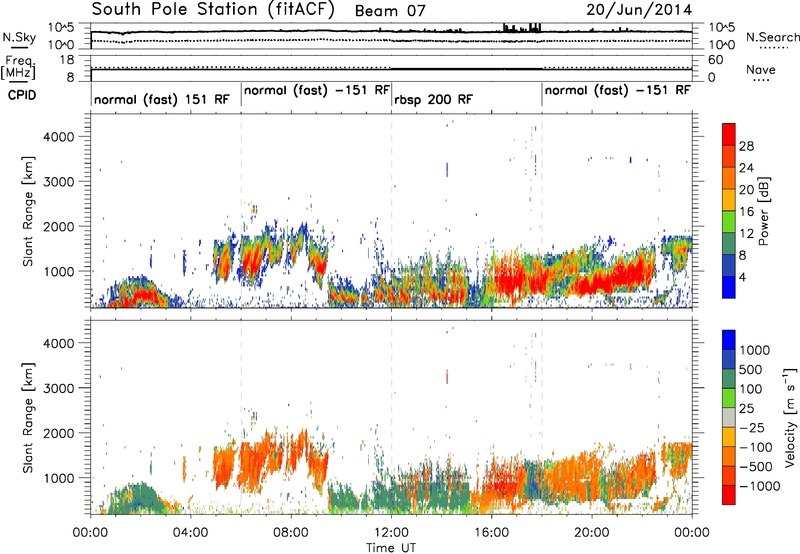Select CPID text 'normal (fast) 151 RF'
The image size is (800, 554).
pos(162,99)
